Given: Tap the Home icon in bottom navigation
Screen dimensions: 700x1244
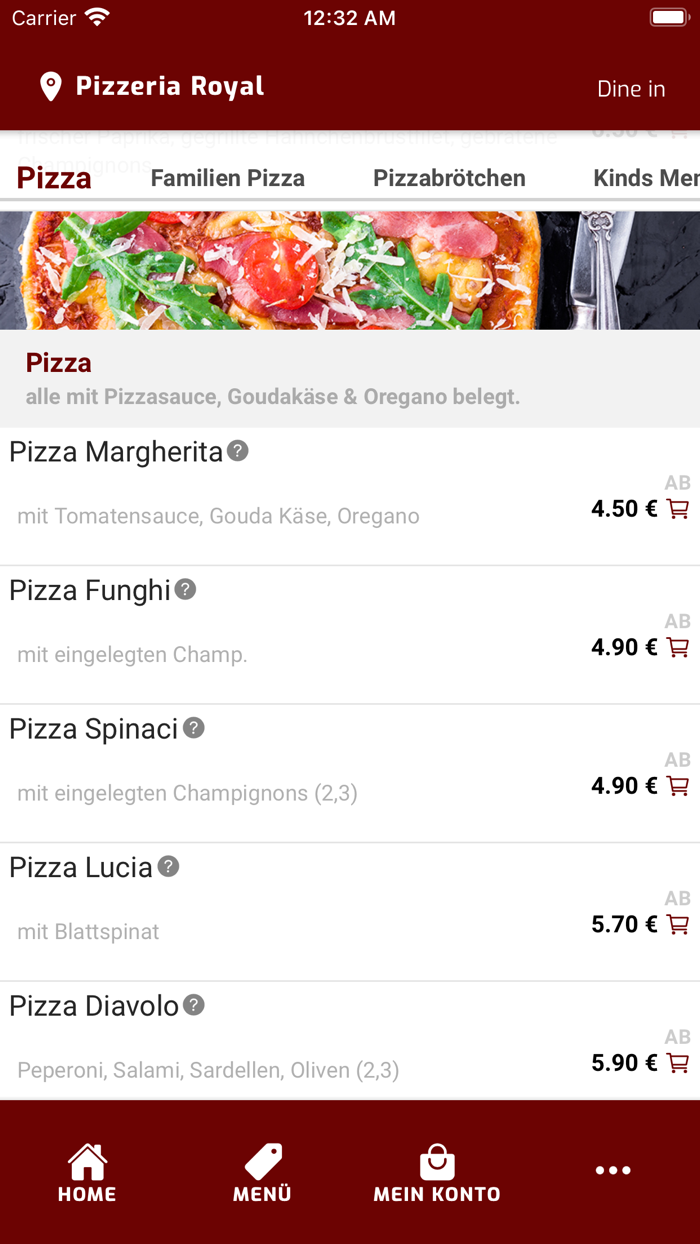Looking at the screenshot, I should coord(87,1164).
